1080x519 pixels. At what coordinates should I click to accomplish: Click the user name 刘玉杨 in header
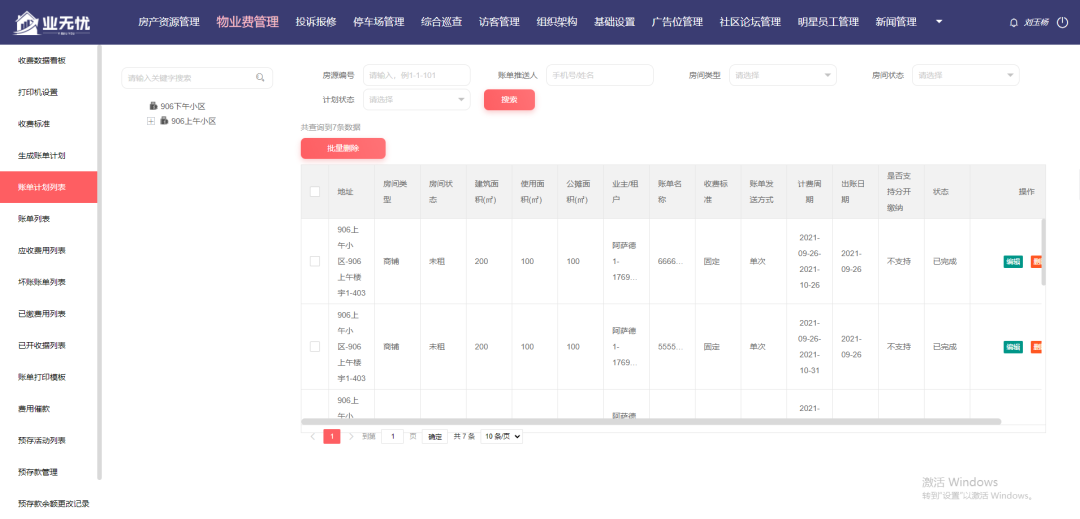1036,23
